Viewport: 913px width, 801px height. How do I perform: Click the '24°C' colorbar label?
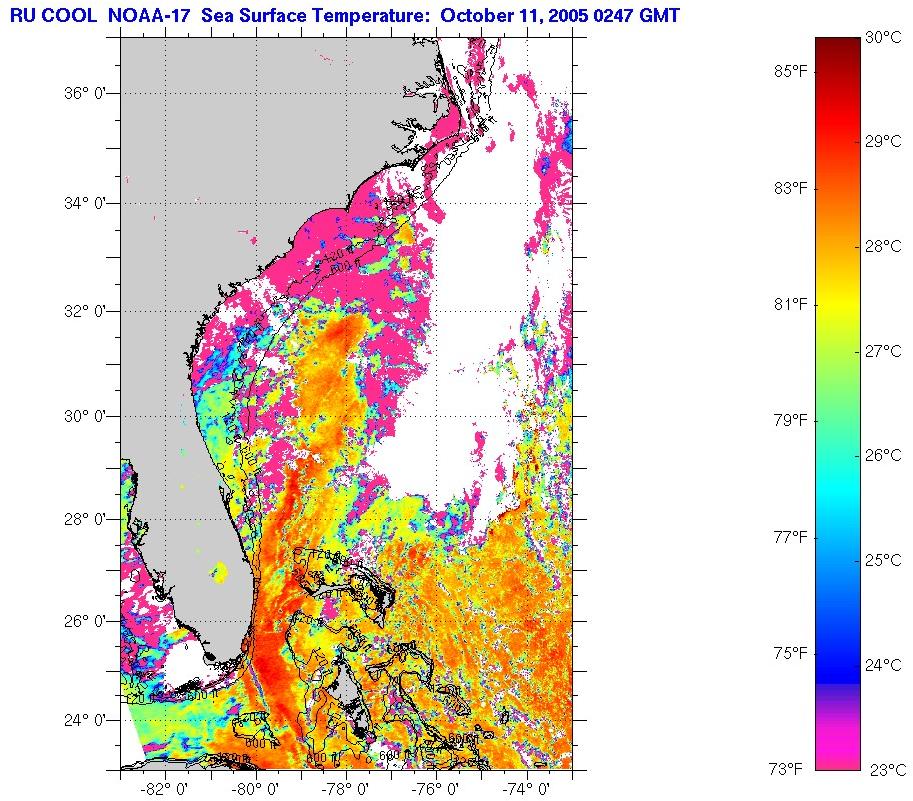[x=883, y=665]
